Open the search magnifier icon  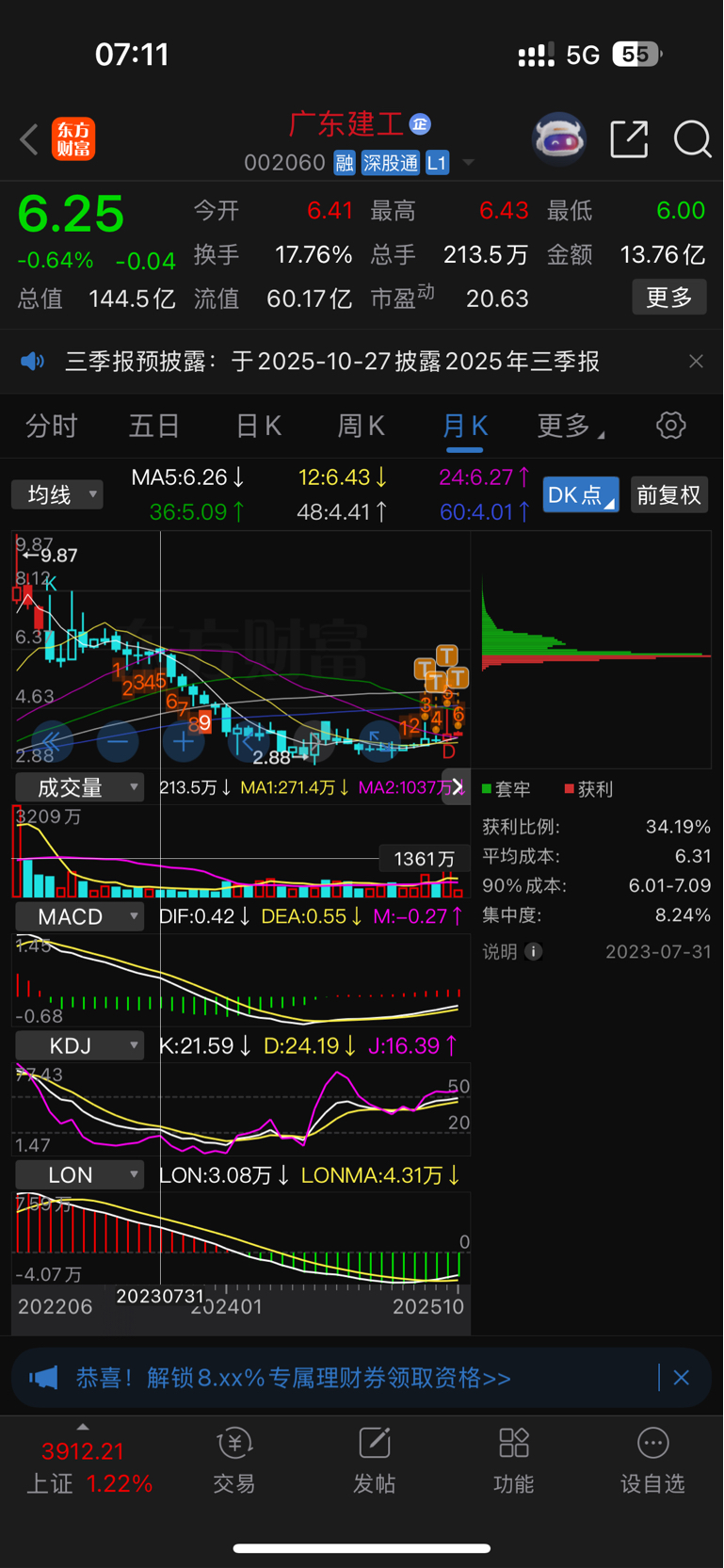(692, 139)
